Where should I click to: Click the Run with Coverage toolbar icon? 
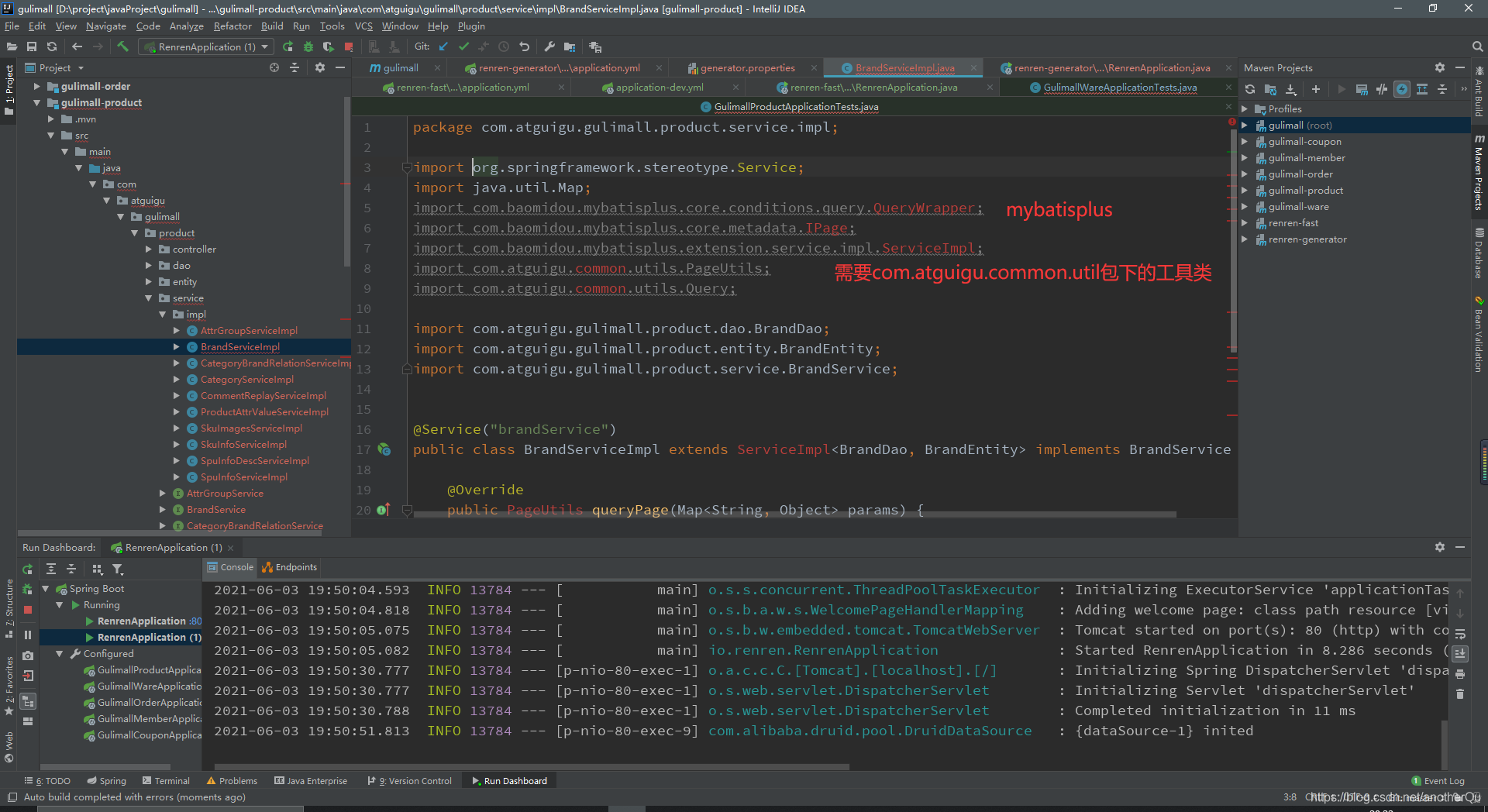(x=329, y=46)
